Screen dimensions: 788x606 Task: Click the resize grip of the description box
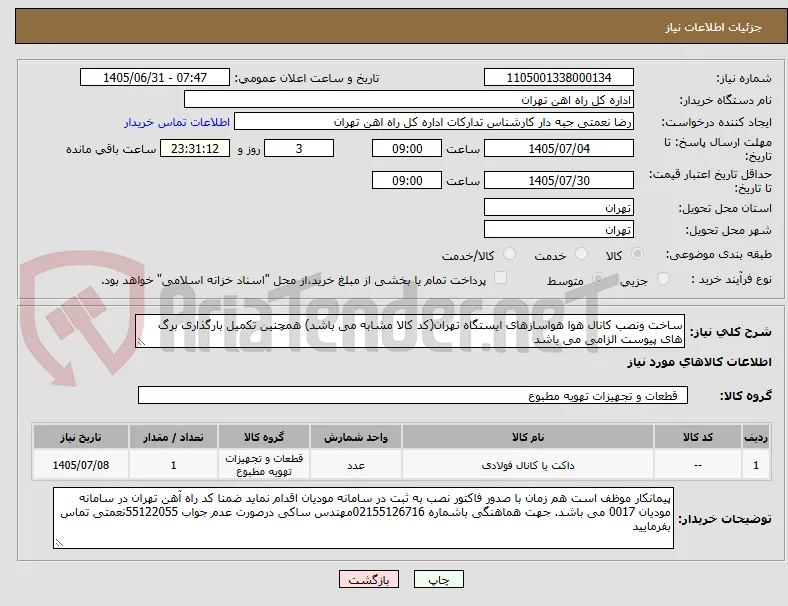tap(141, 342)
